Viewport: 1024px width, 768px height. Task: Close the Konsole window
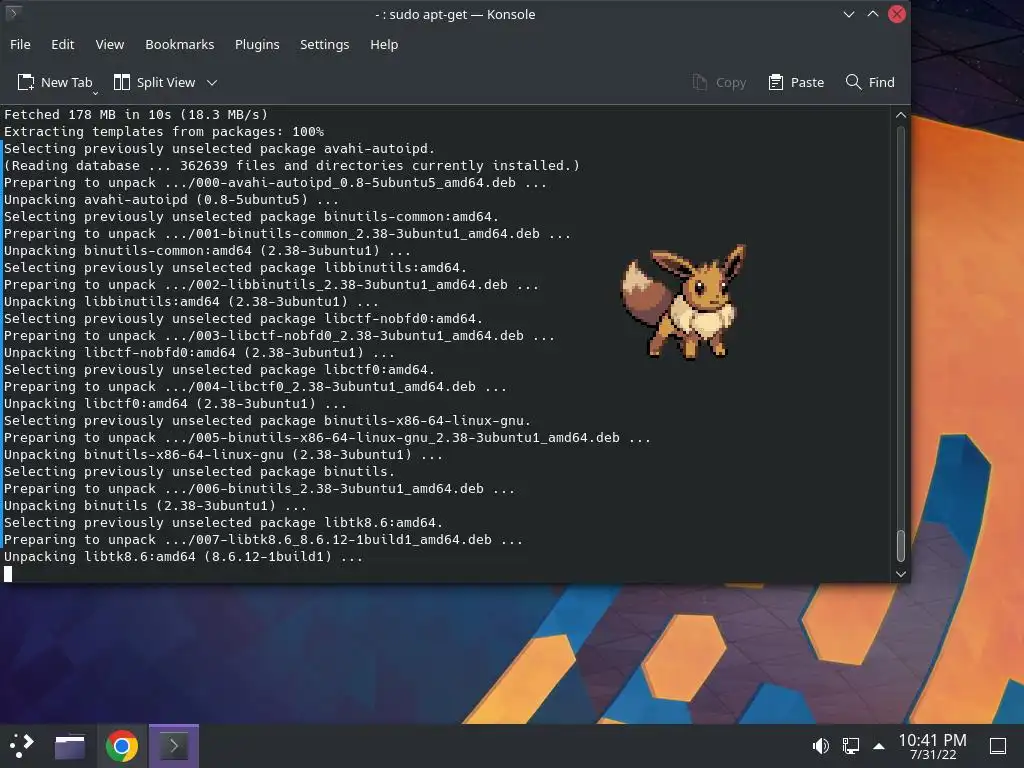(897, 14)
